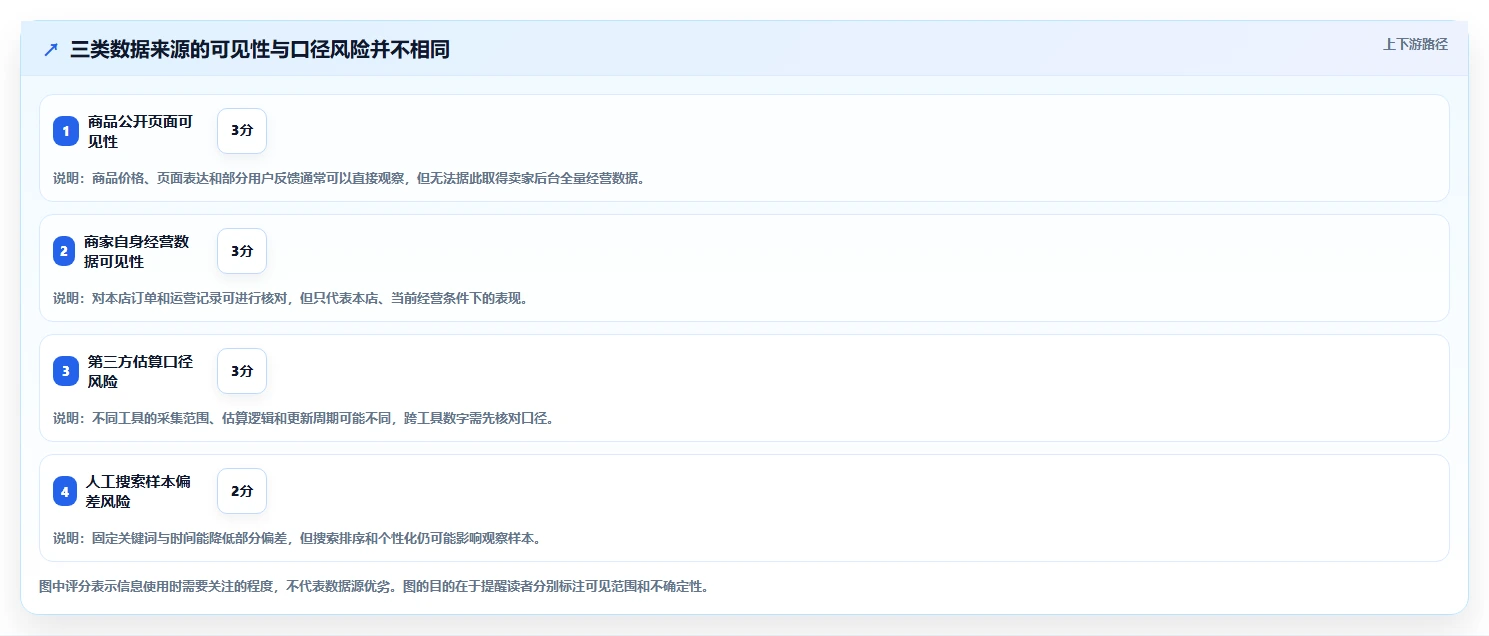
Task: Click the number 3 badge
Action: point(65,371)
